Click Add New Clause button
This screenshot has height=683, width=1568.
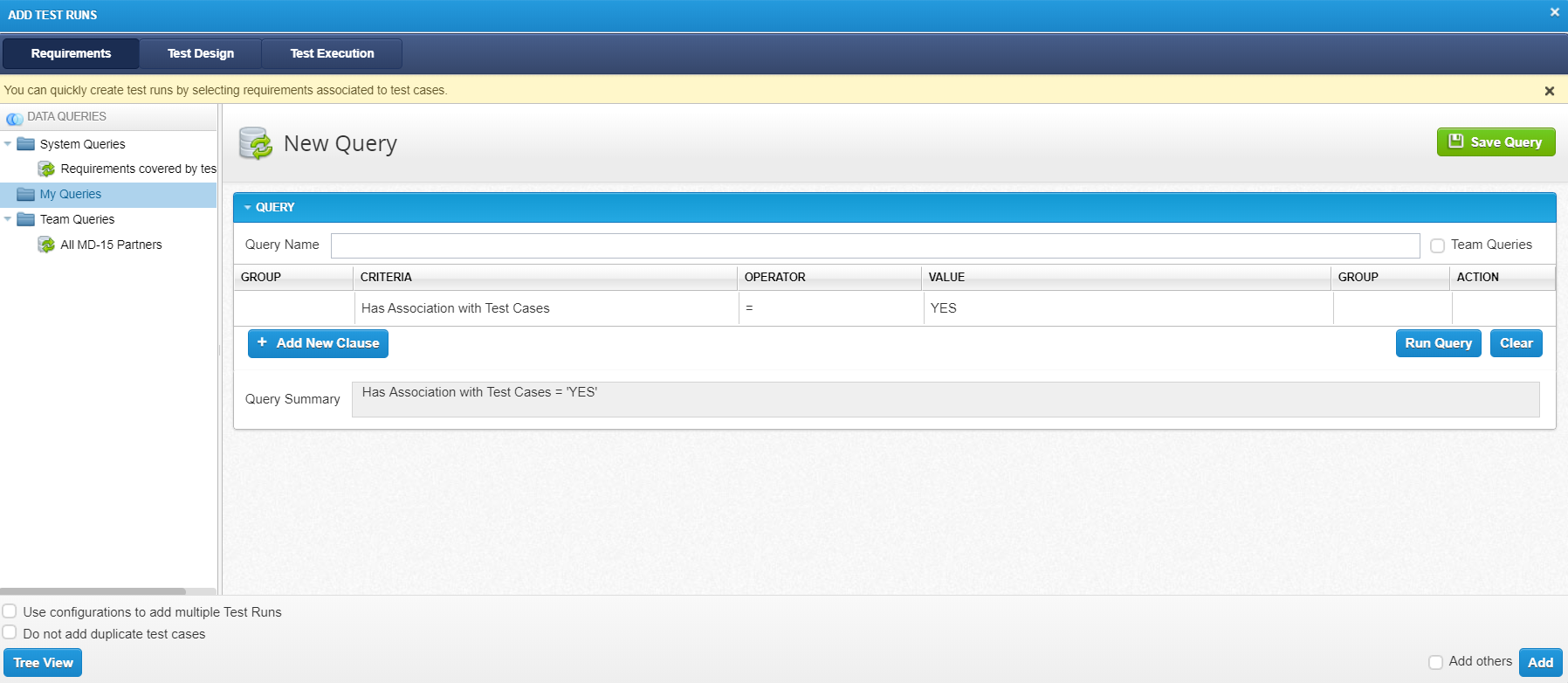tap(318, 343)
